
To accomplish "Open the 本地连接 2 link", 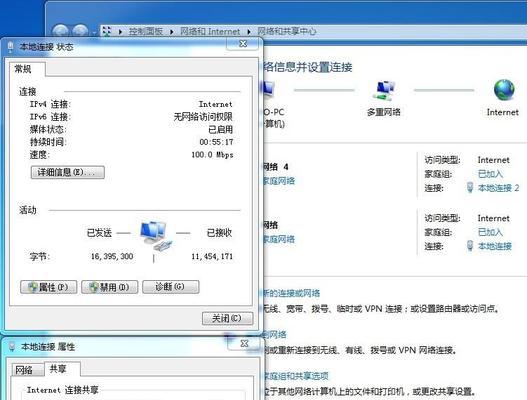I will (x=498, y=188).
